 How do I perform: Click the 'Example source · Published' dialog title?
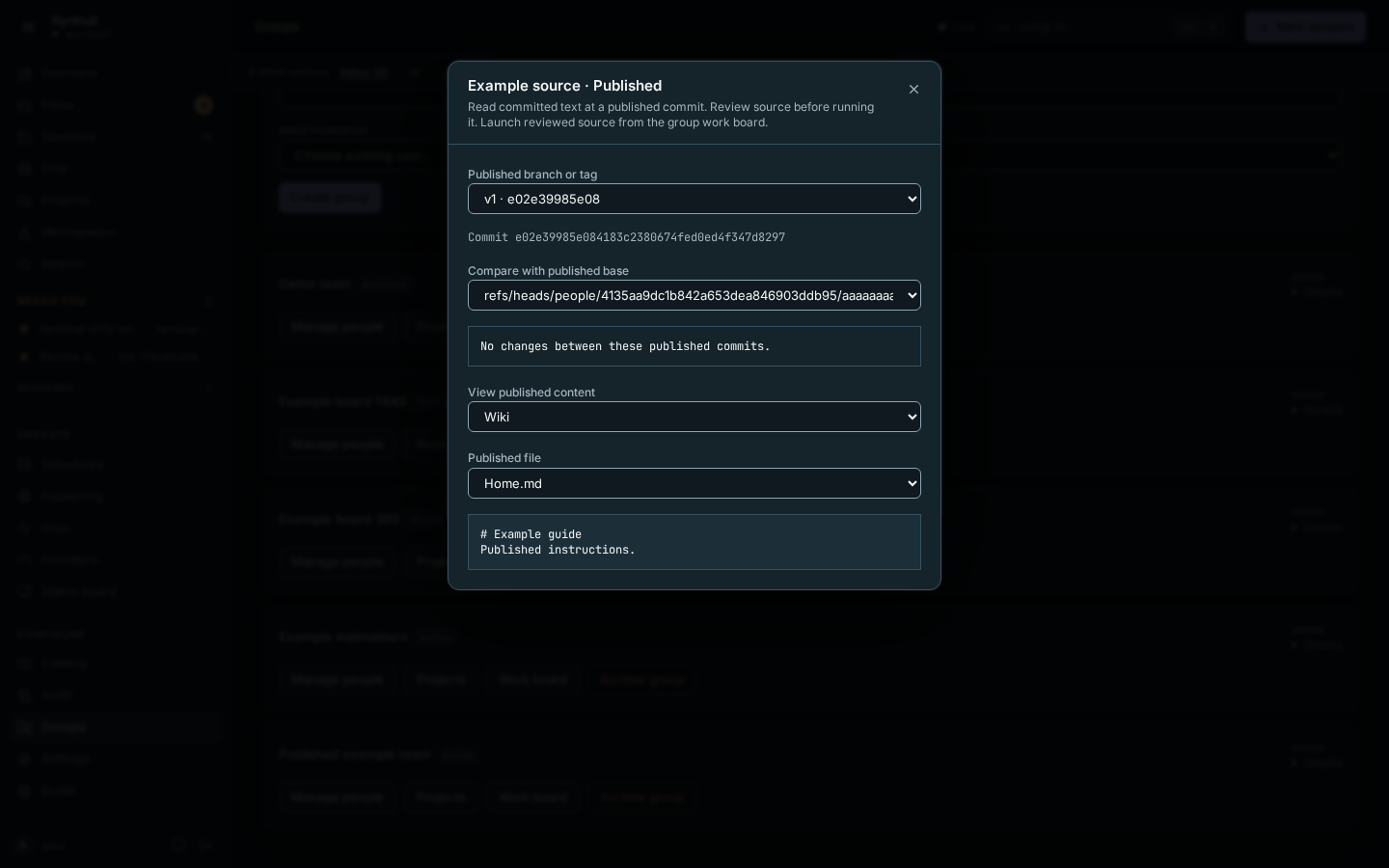564,86
